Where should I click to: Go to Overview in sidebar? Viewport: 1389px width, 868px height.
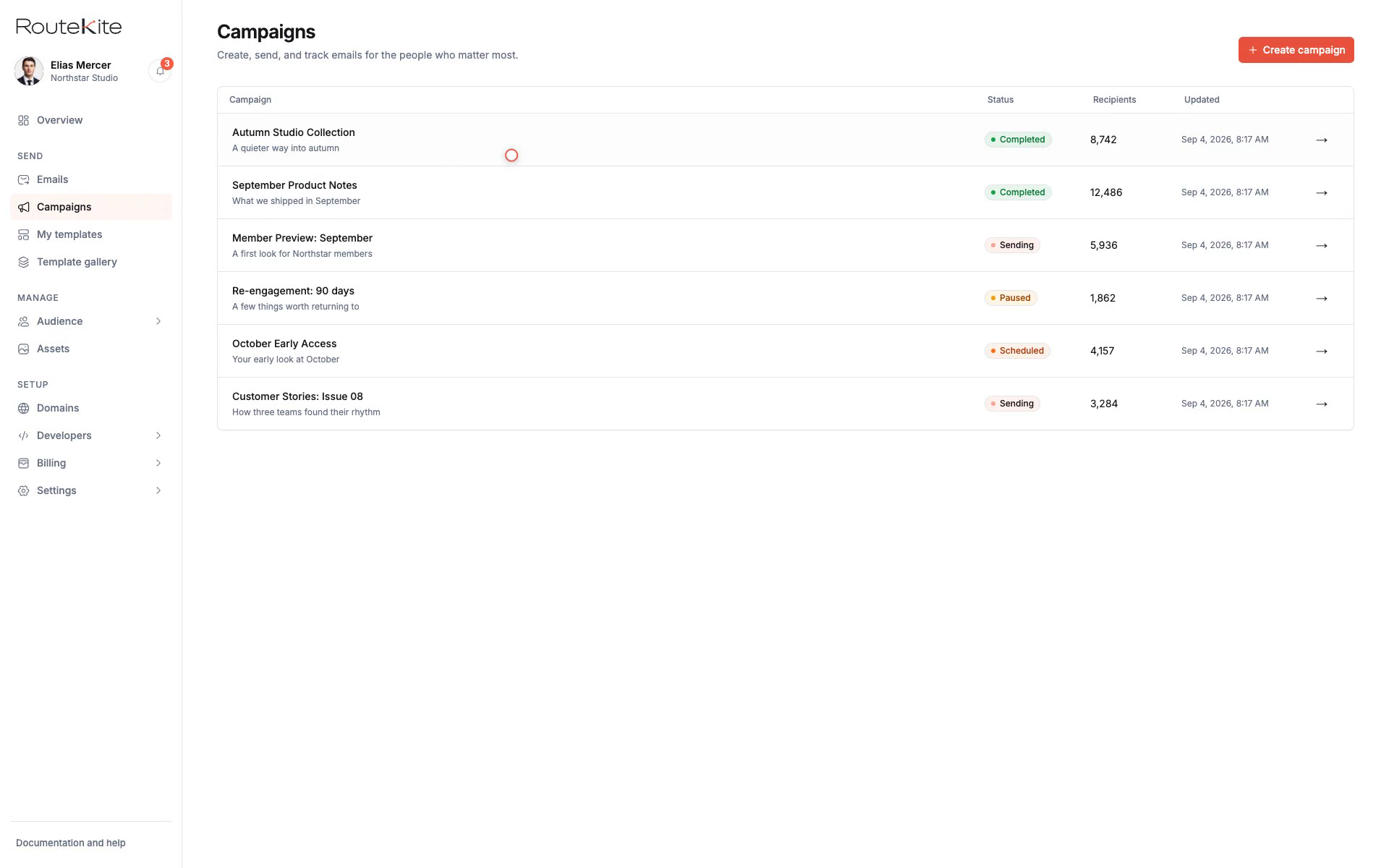tap(91, 120)
